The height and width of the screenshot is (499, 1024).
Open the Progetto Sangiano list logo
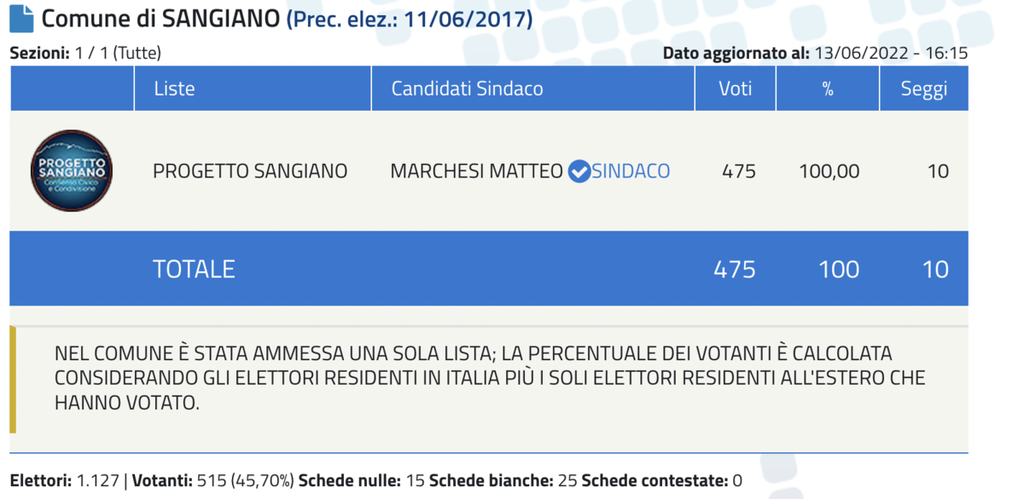click(x=72, y=170)
